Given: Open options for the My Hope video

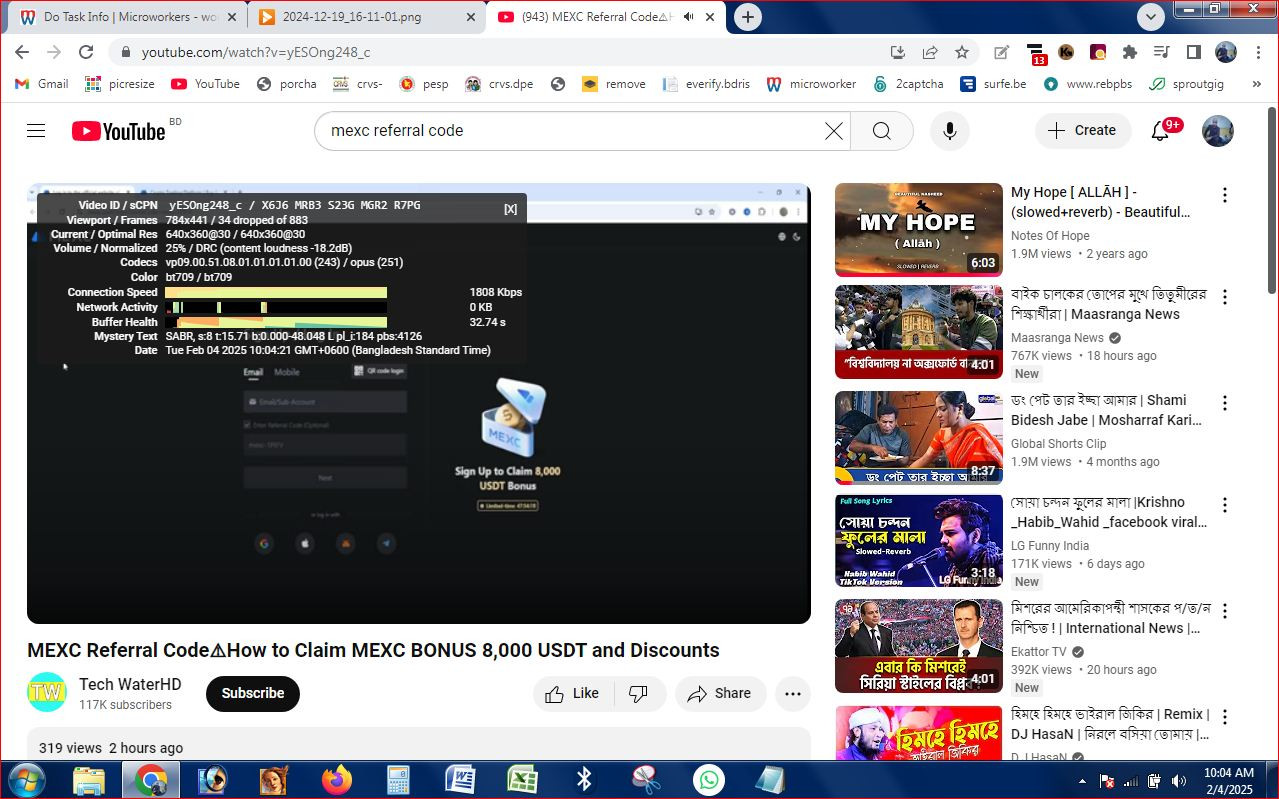Looking at the screenshot, I should 1225,195.
